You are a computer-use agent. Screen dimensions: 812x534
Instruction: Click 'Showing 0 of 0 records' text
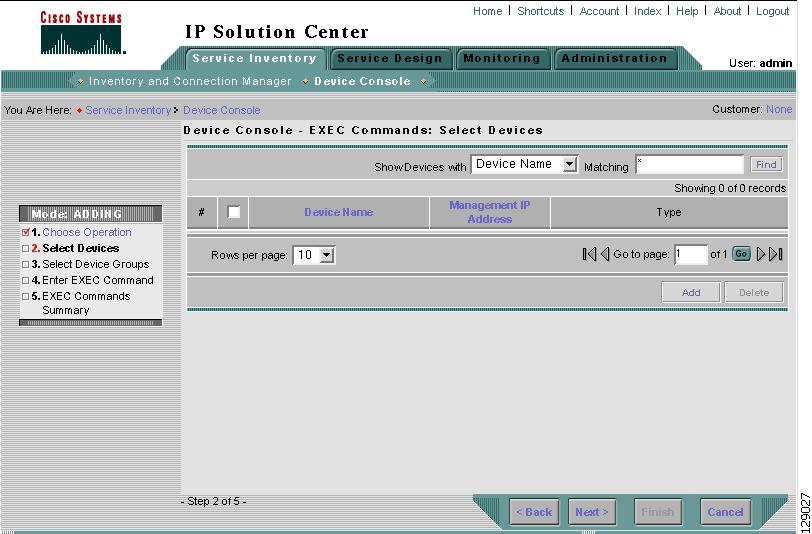point(730,188)
